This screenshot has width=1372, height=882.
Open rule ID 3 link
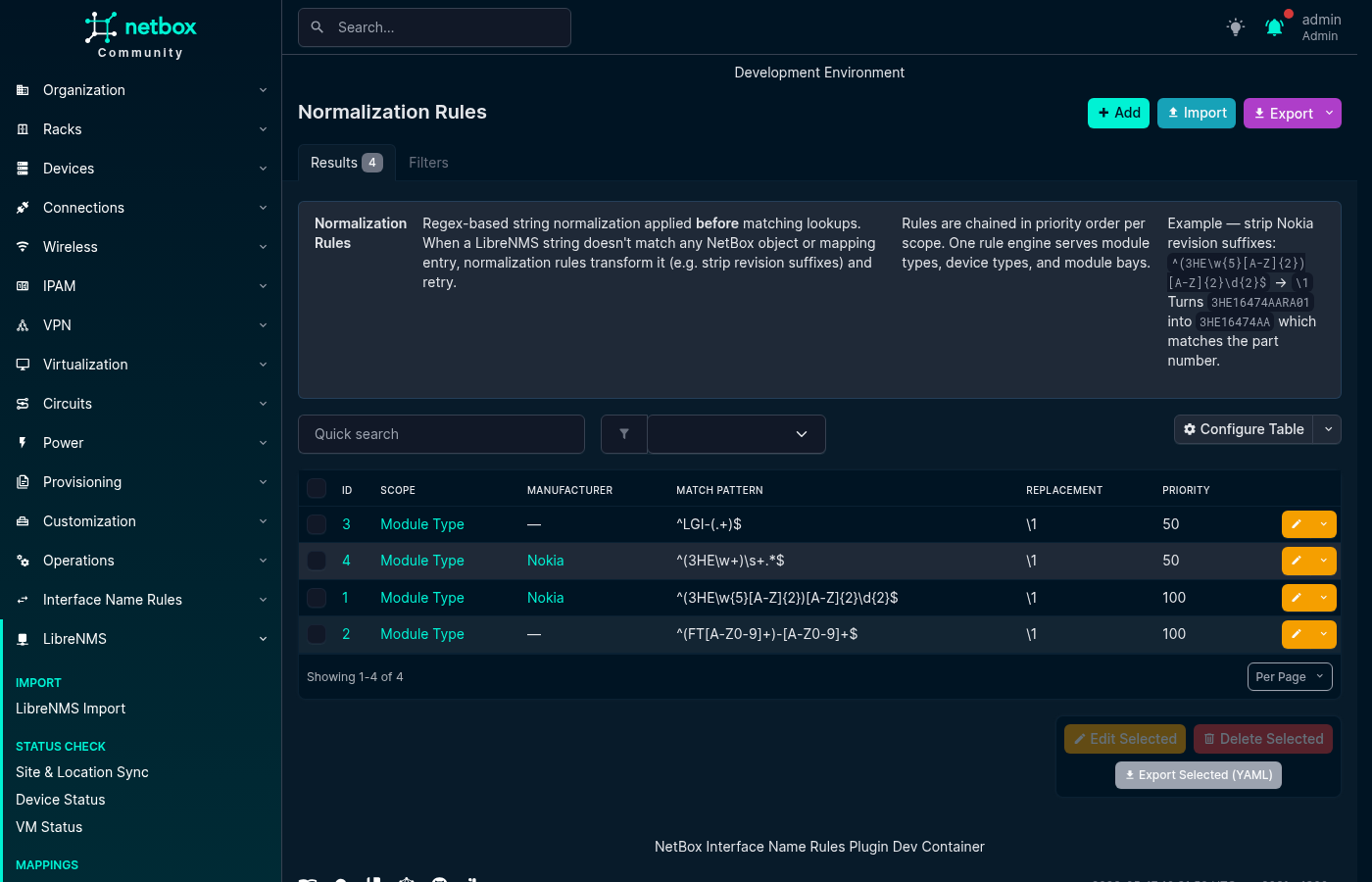[346, 524]
